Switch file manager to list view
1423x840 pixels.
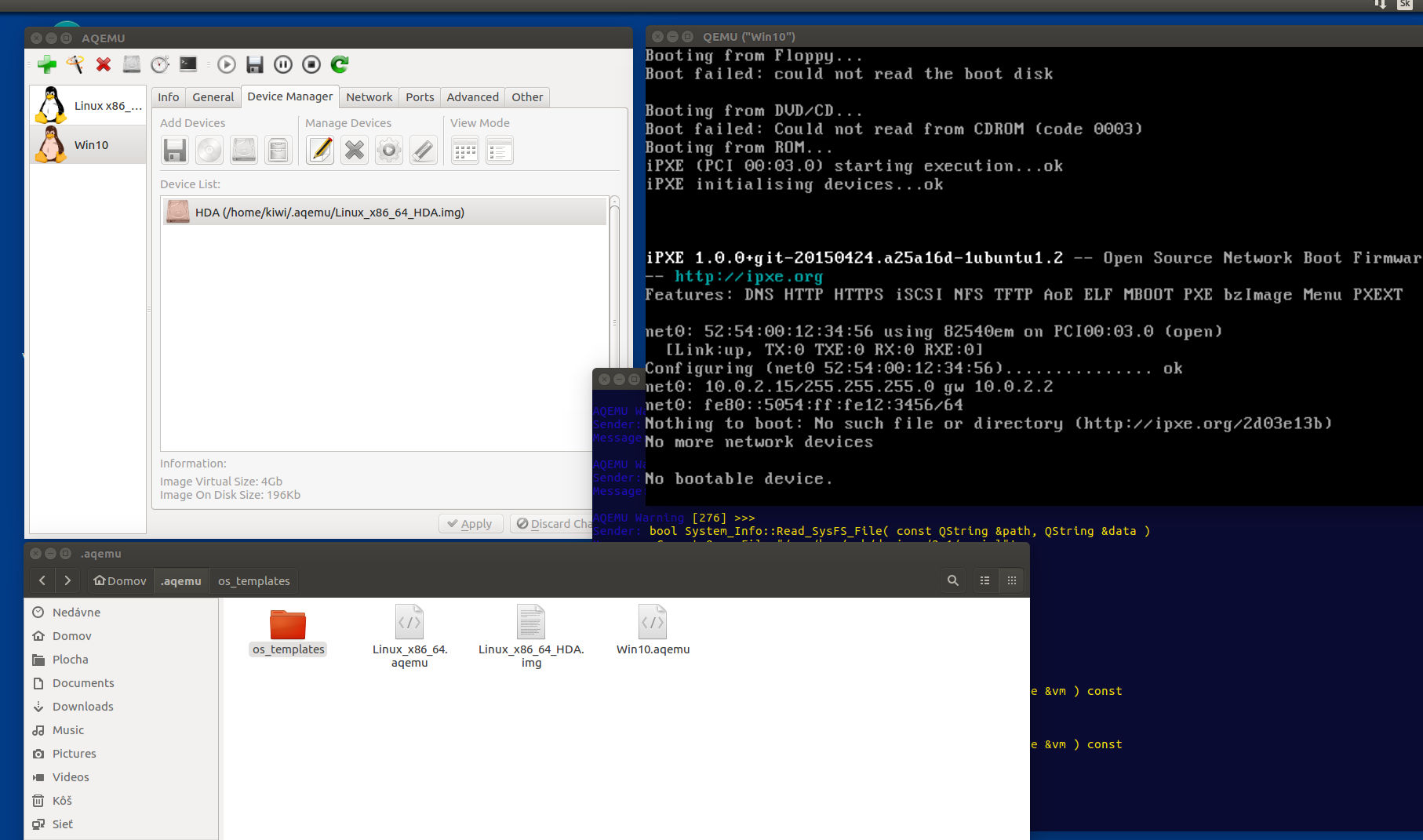click(x=984, y=580)
